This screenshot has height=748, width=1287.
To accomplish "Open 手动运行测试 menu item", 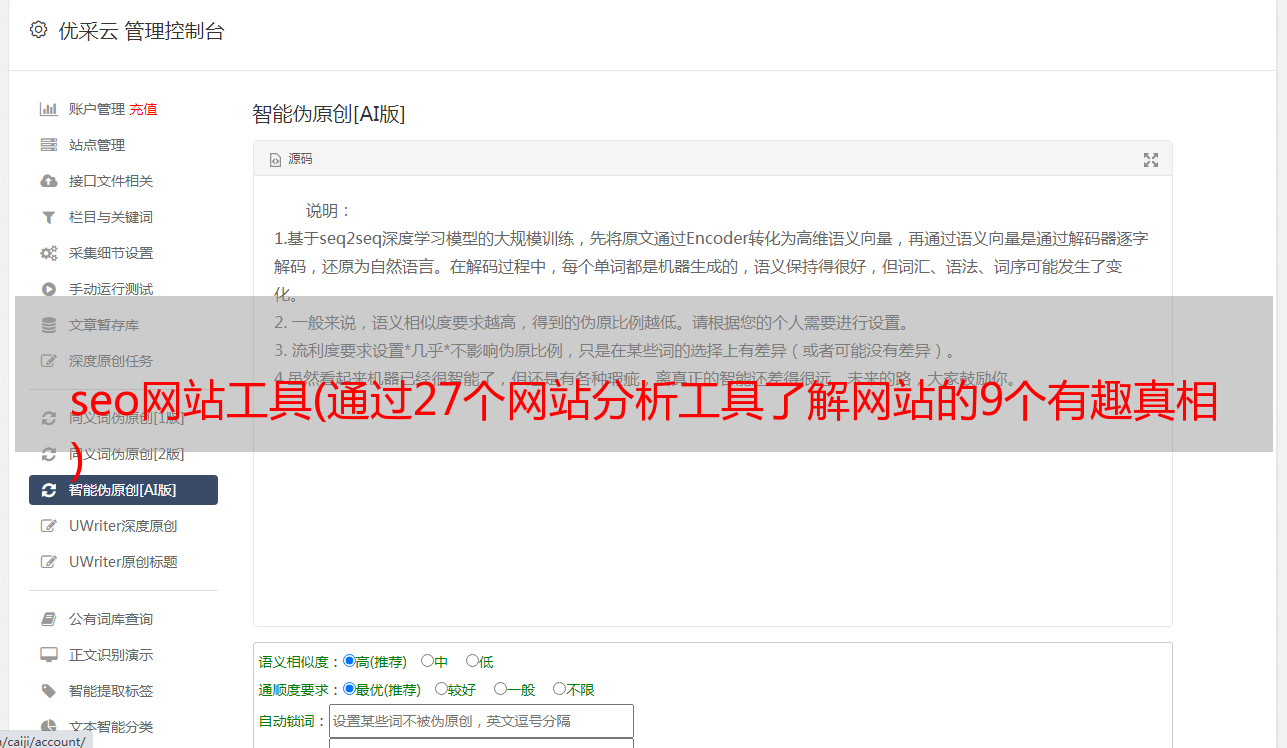I will [111, 289].
